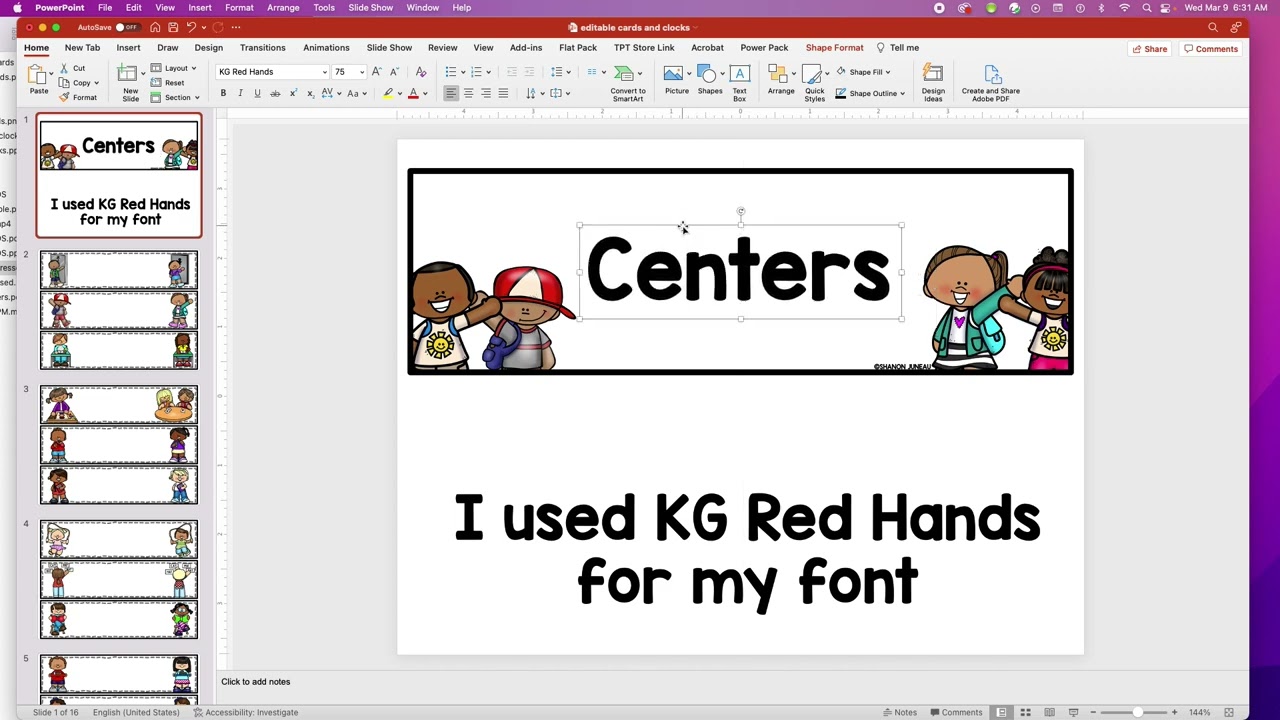Switch to the Transitions tab
The image size is (1280, 720).
click(262, 47)
